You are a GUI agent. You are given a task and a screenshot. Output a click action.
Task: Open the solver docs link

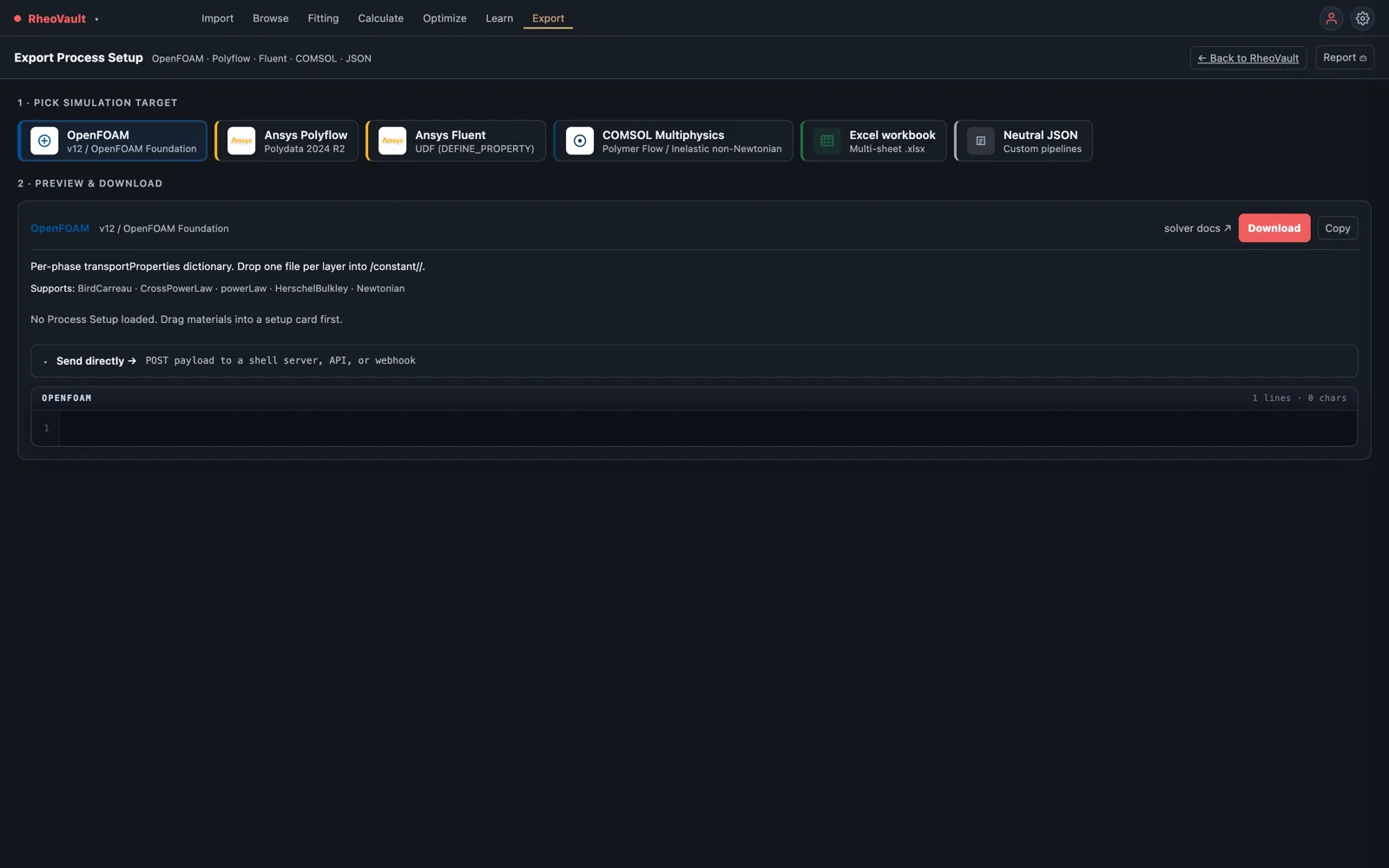coord(1197,228)
